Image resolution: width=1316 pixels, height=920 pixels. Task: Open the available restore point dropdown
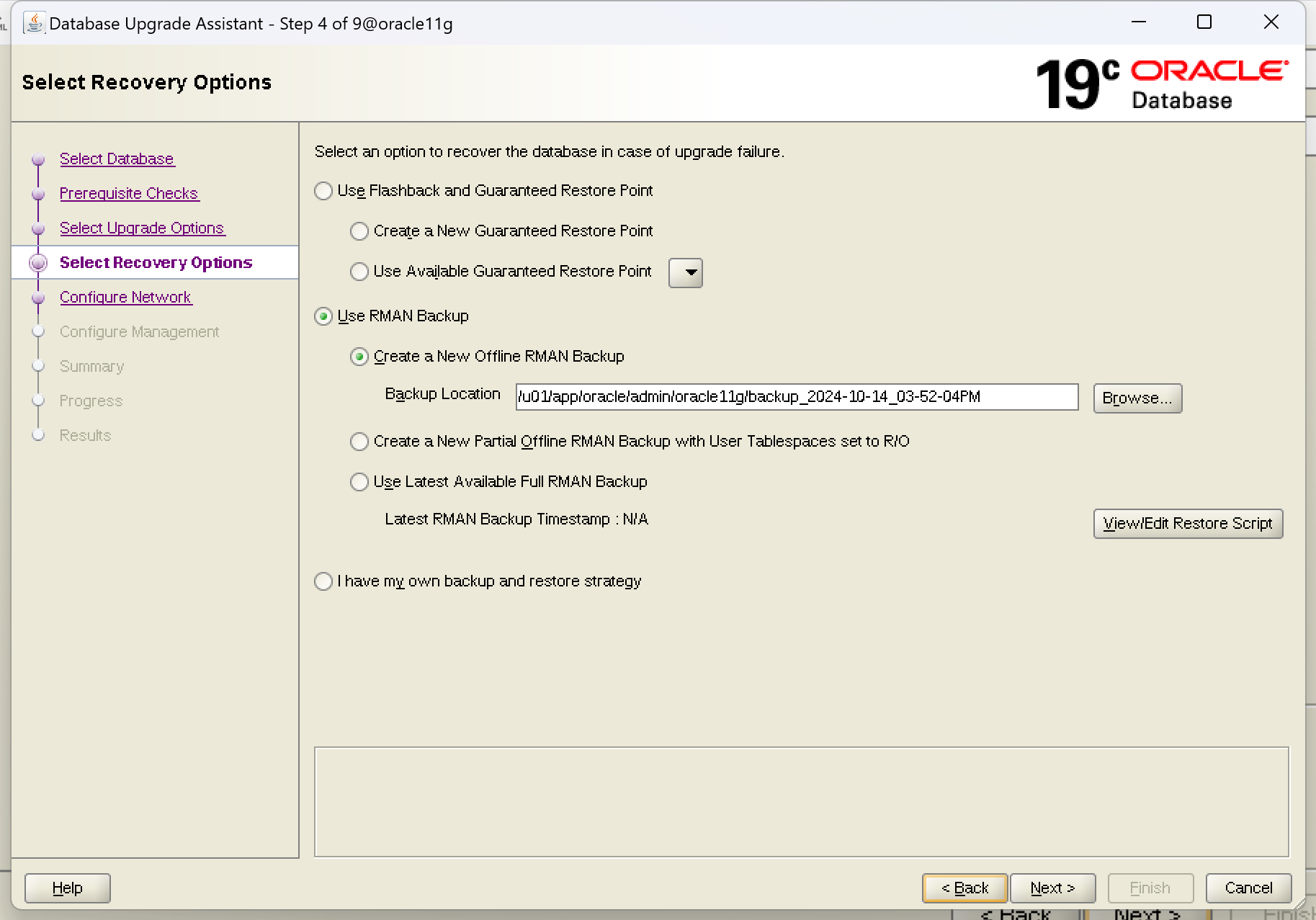click(686, 273)
